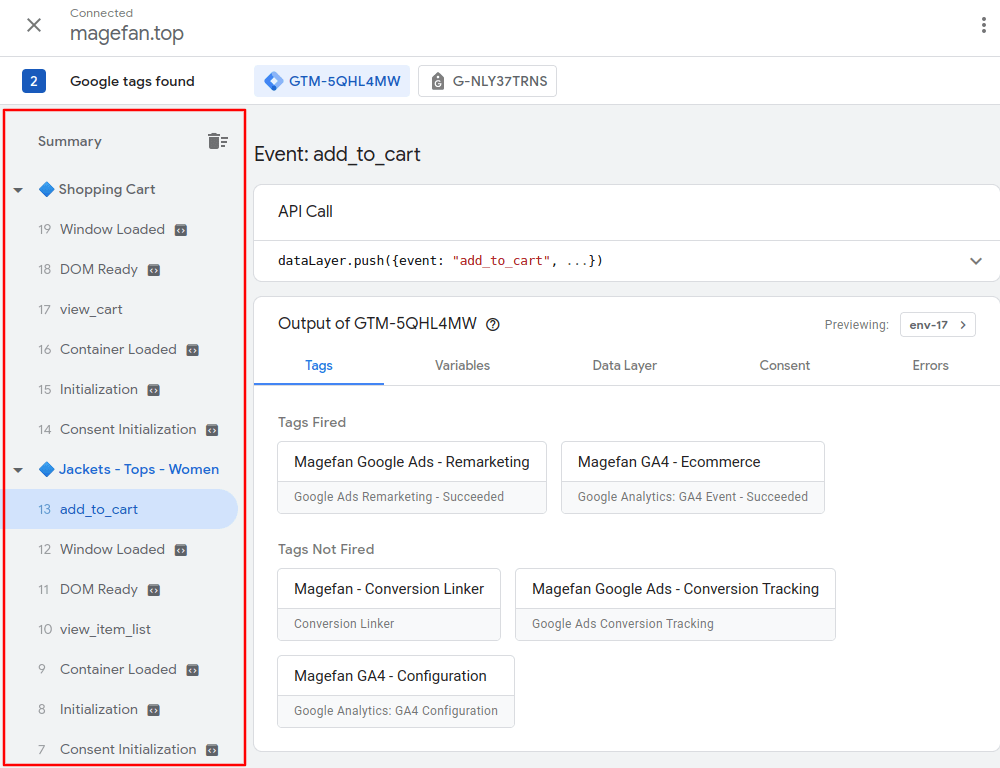Click the magefan.top connected domain title
The height and width of the screenshot is (768, 1000).
[x=127, y=33]
